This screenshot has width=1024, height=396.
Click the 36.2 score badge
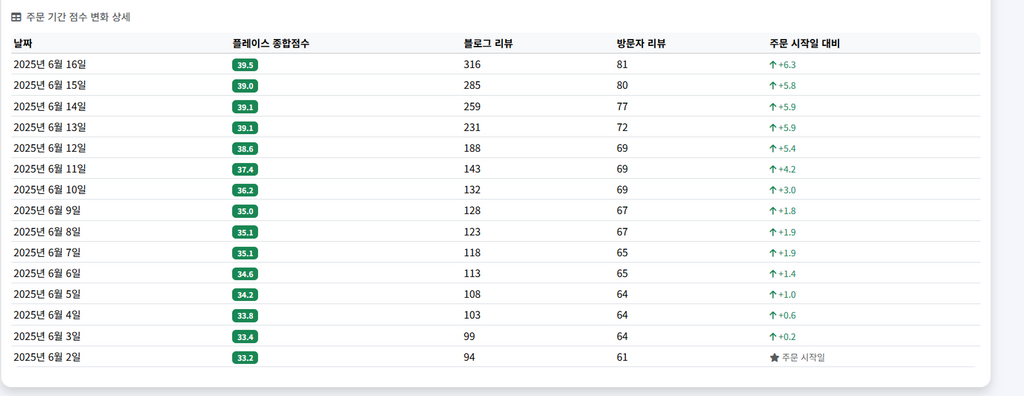[x=245, y=191]
